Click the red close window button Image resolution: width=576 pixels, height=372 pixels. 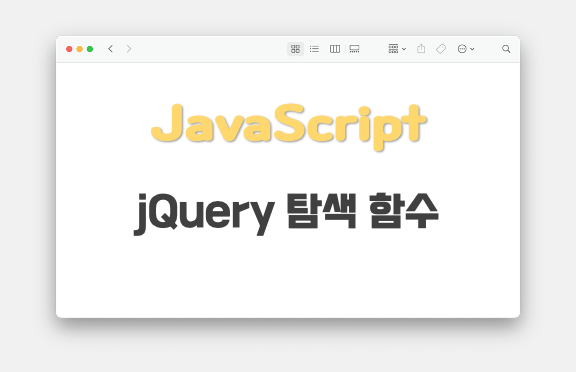tap(69, 49)
